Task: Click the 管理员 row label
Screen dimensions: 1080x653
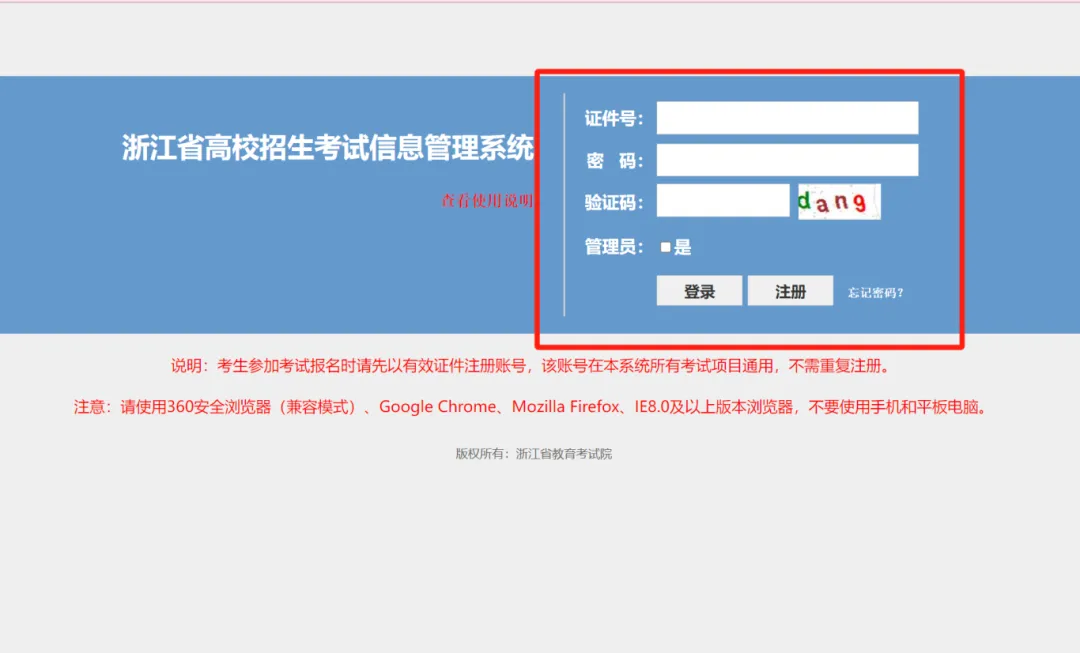Action: pos(613,247)
